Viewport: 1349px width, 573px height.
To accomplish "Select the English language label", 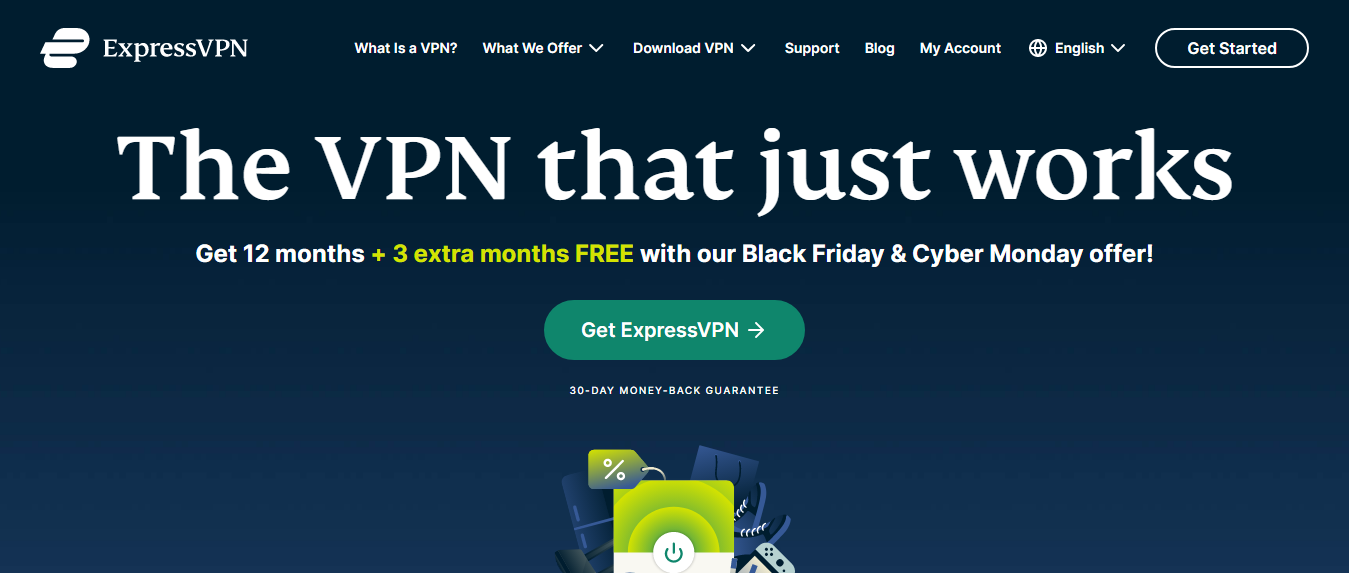I will coord(1080,48).
